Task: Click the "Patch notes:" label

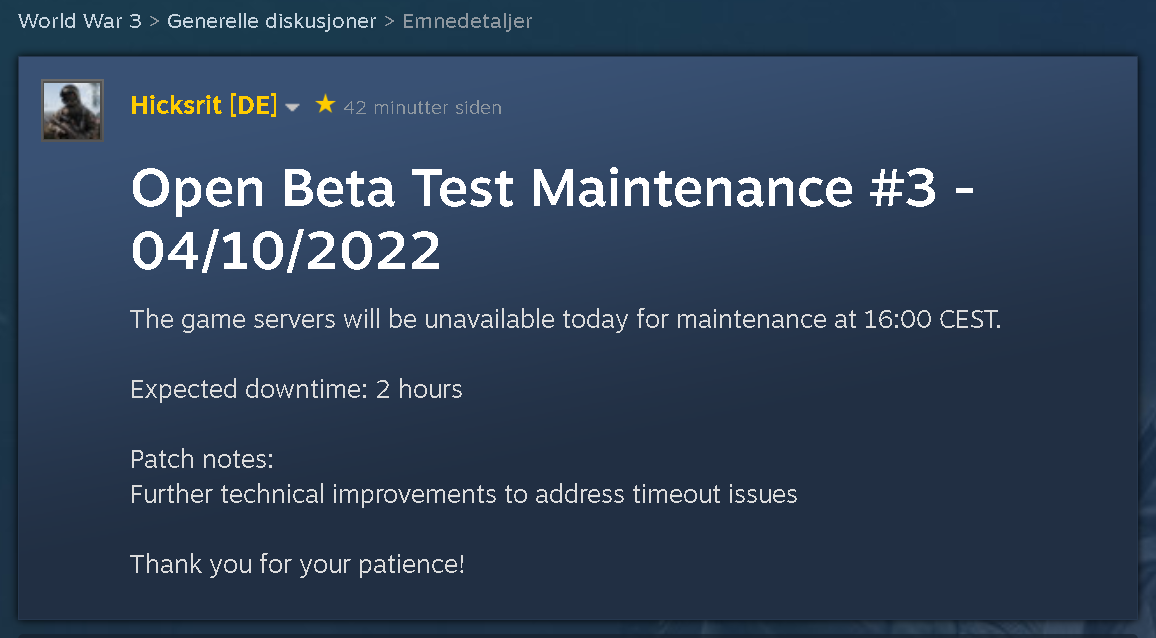Action: coord(202,460)
